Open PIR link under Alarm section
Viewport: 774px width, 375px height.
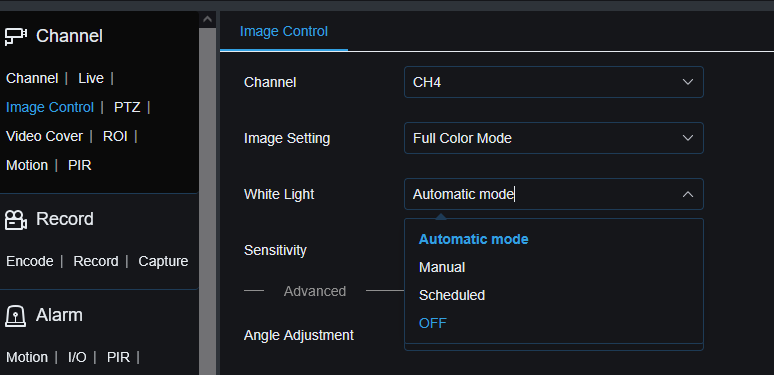coord(118,357)
